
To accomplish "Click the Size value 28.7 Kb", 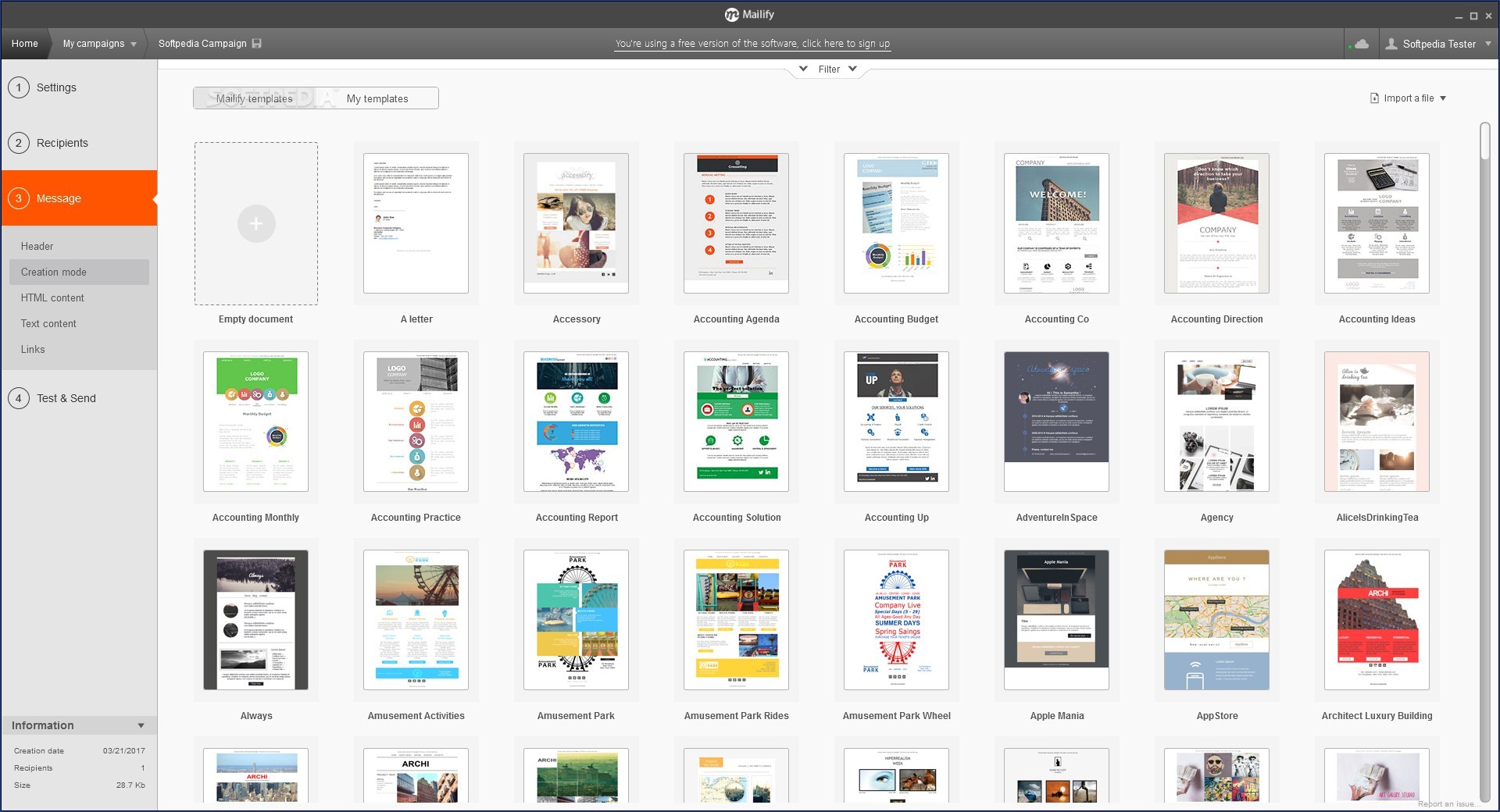I will (x=130, y=785).
